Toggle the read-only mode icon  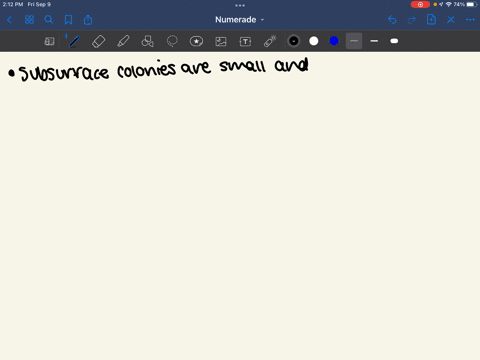click(49, 41)
